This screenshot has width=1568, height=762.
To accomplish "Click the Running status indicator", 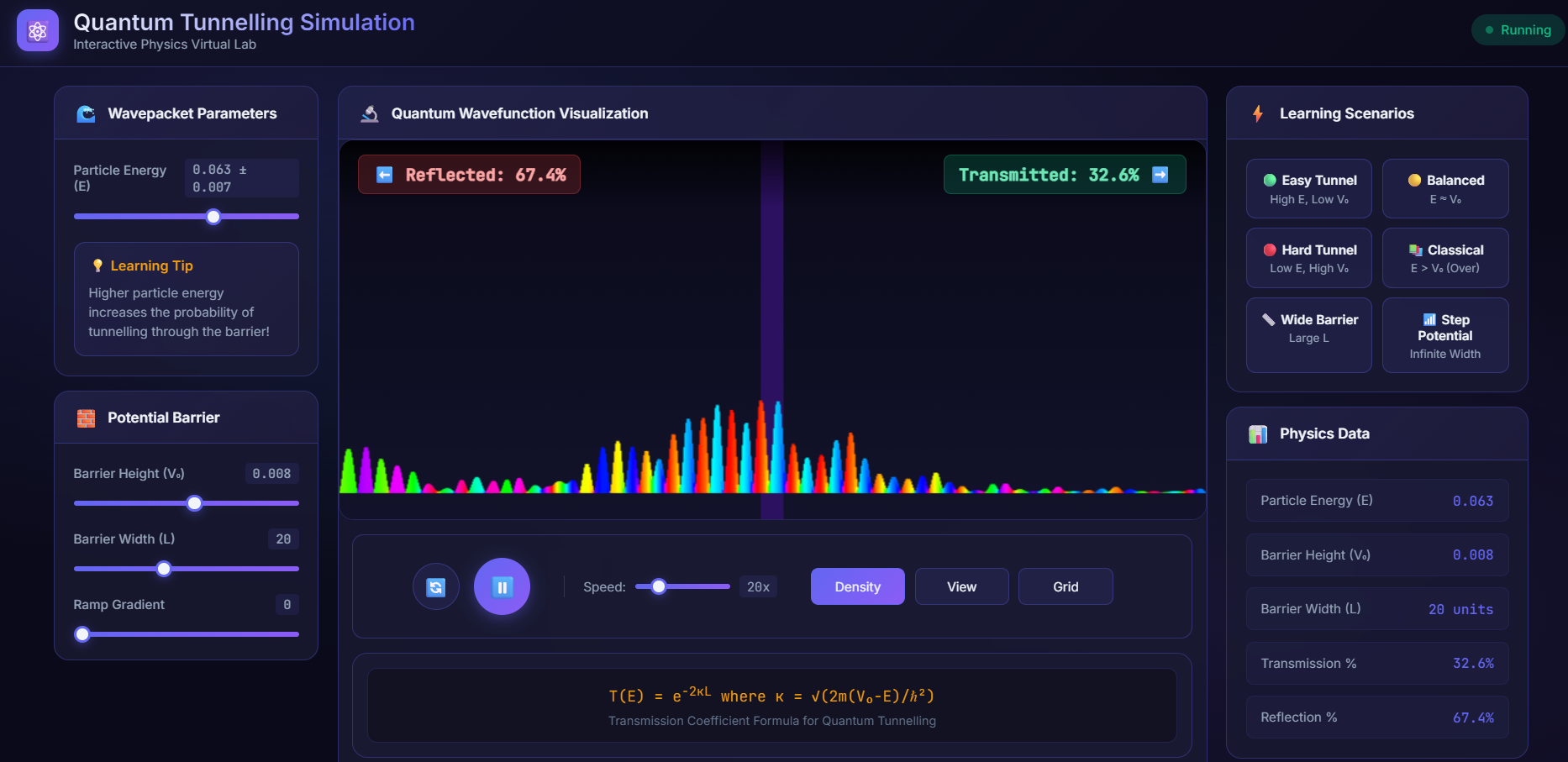I will tap(1518, 30).
